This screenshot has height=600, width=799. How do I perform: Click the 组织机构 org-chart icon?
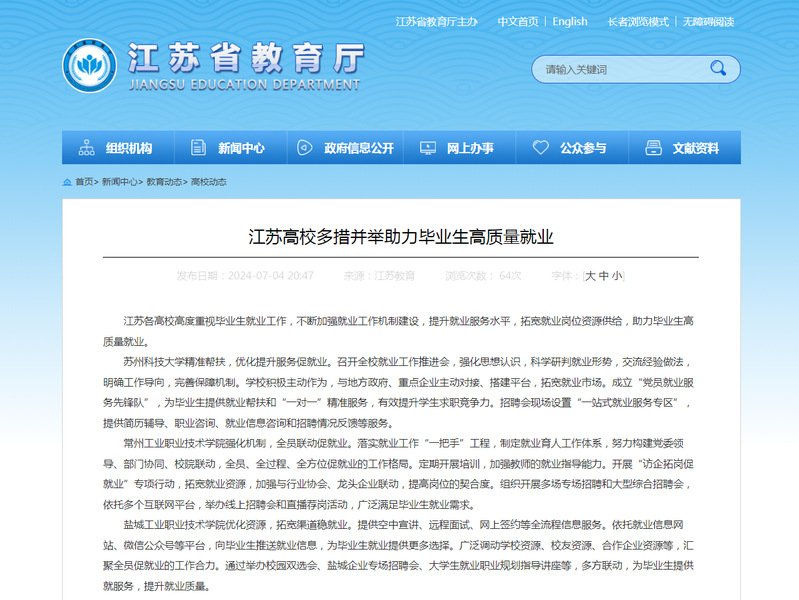coord(86,148)
